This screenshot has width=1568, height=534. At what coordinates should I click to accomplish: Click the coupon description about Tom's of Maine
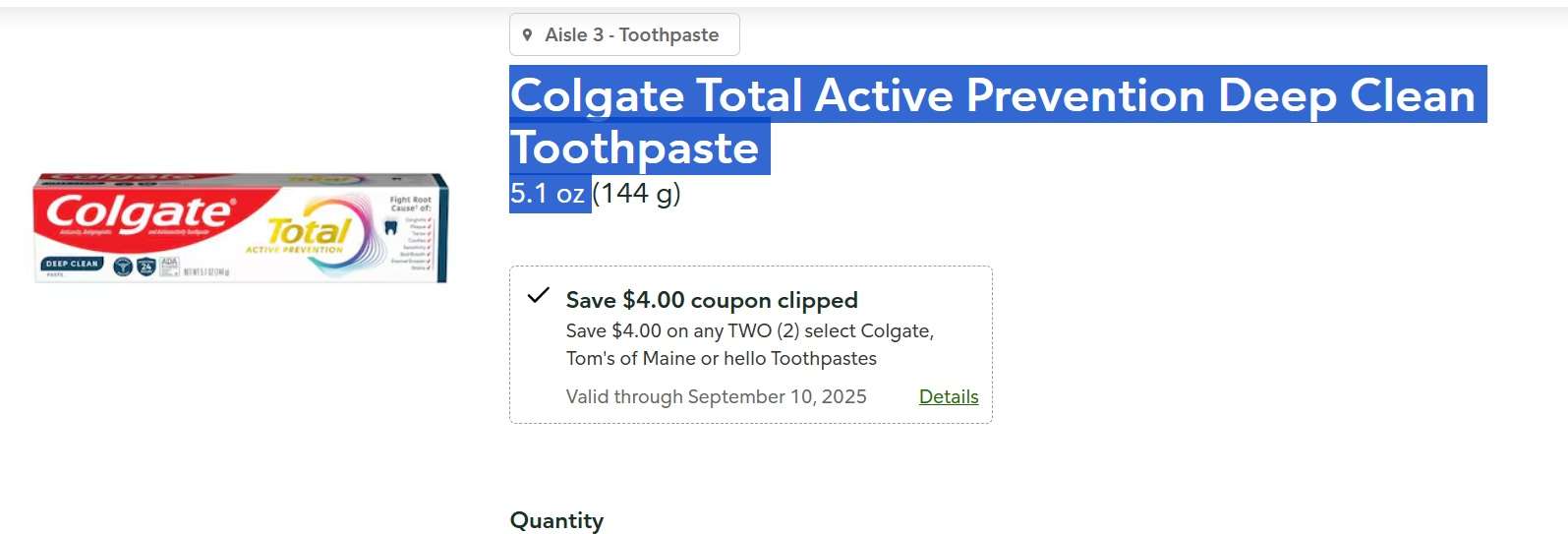tap(750, 344)
